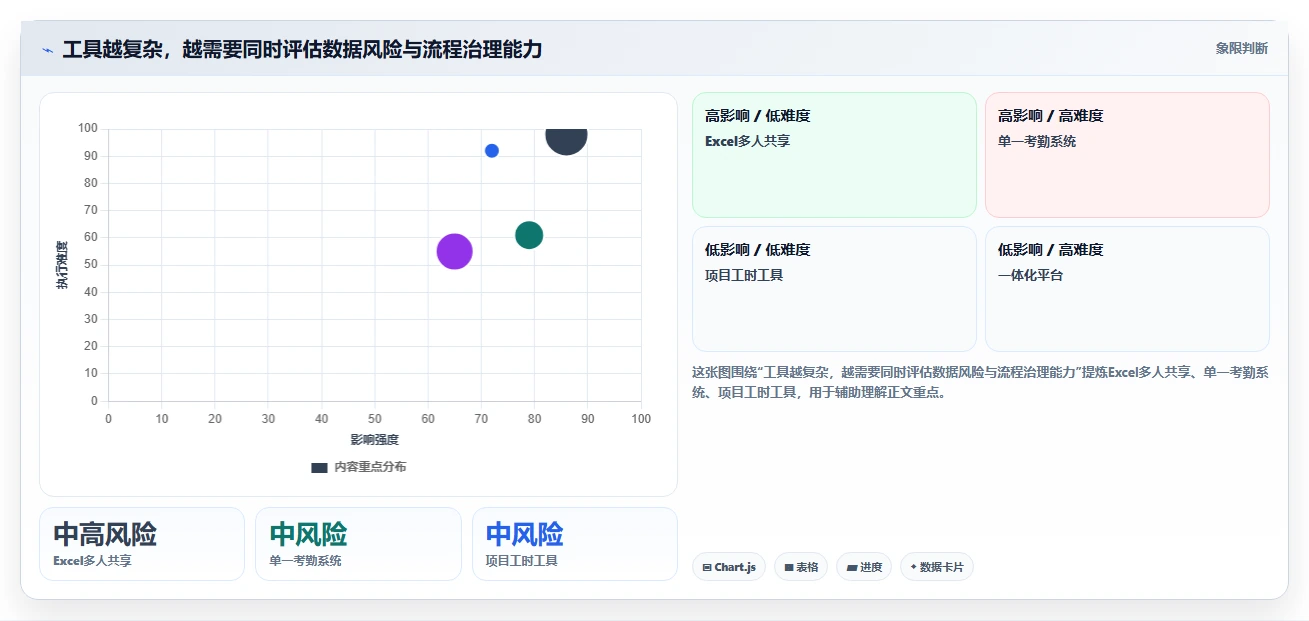Image resolution: width=1309 pixels, height=621 pixels.
Task: Click the title 工具越复杂 heading text
Action: [302, 49]
